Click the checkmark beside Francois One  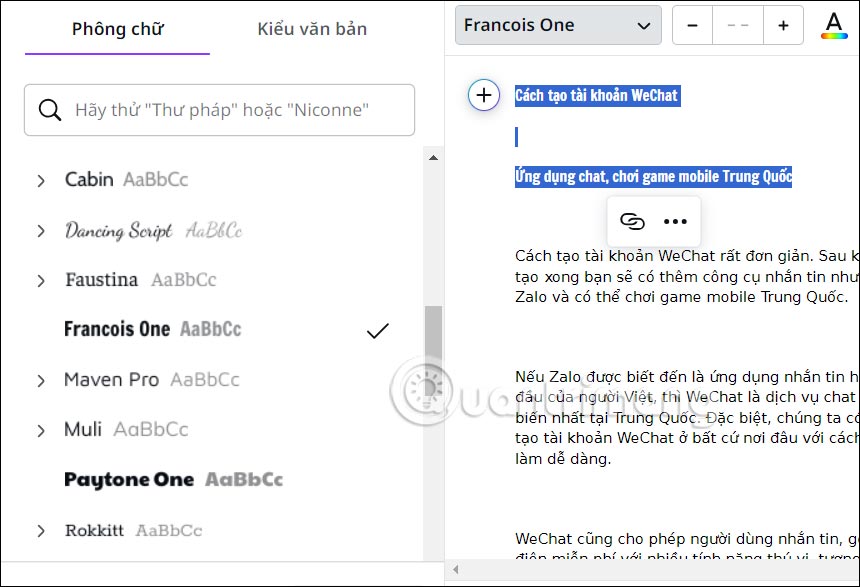[x=377, y=328]
